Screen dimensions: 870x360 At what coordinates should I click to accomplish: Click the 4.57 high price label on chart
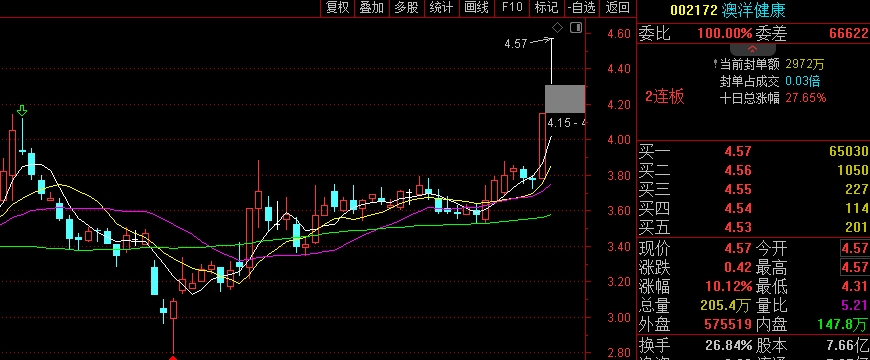[x=515, y=43]
